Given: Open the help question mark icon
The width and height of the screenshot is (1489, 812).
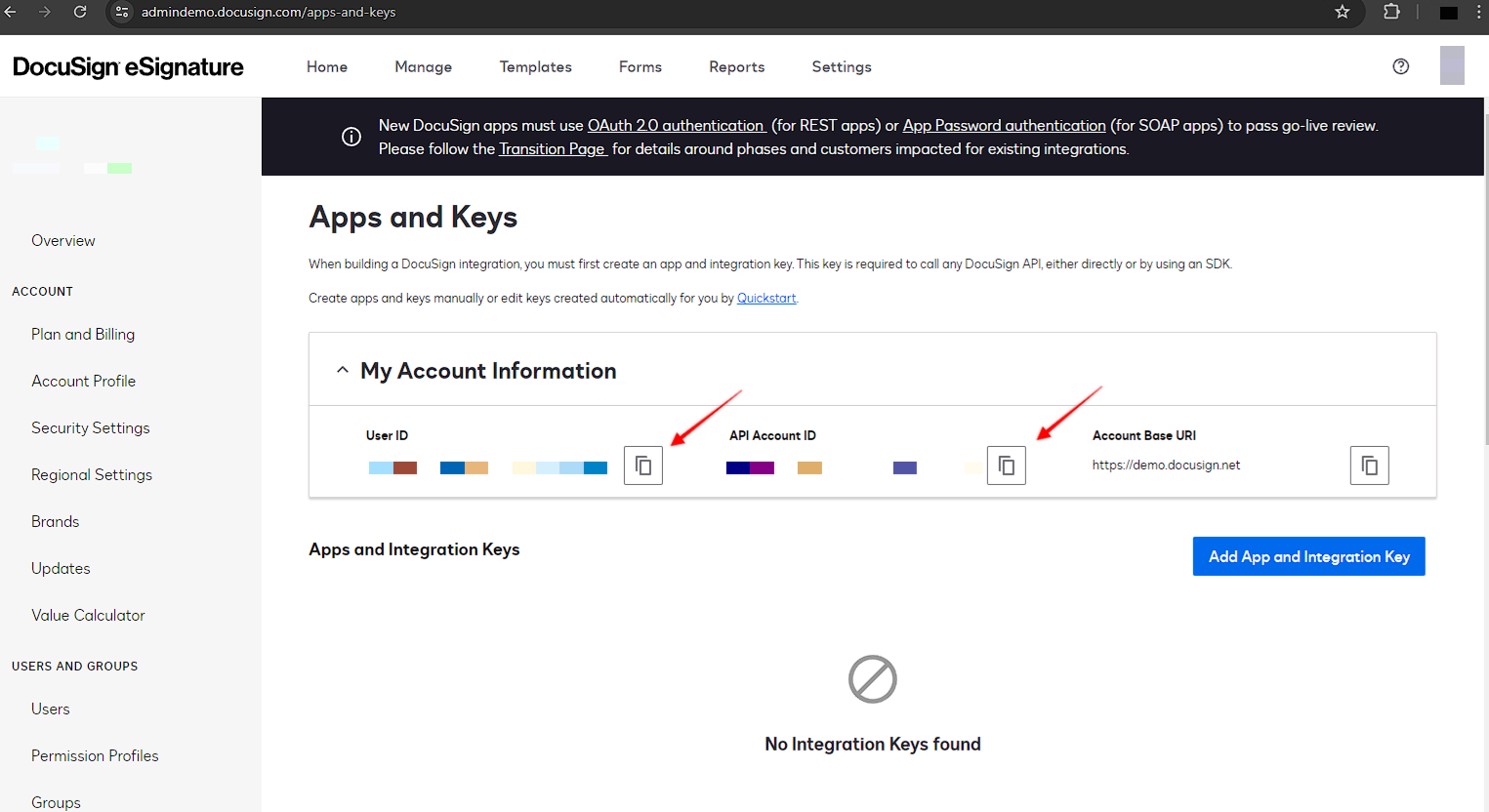Looking at the screenshot, I should coord(1401,66).
